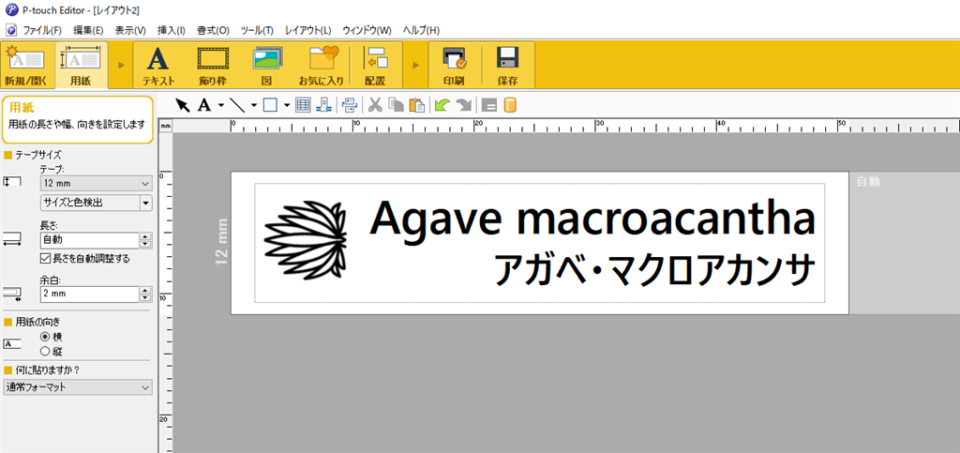Viewport: 960px width, 453px height.
Task: Select the 横 orientation radio button
Action: [x=45, y=337]
